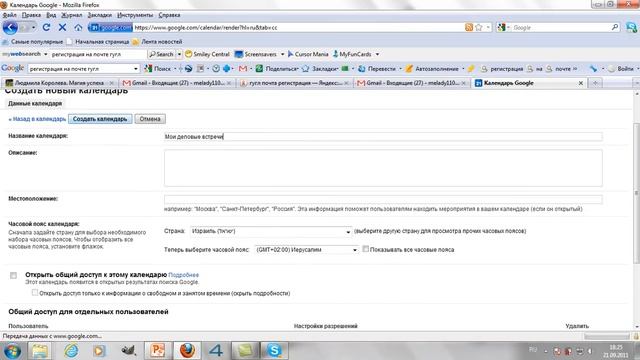Open Google toolbar search history dropdown
The width and height of the screenshot is (640, 360).
(x=136, y=69)
